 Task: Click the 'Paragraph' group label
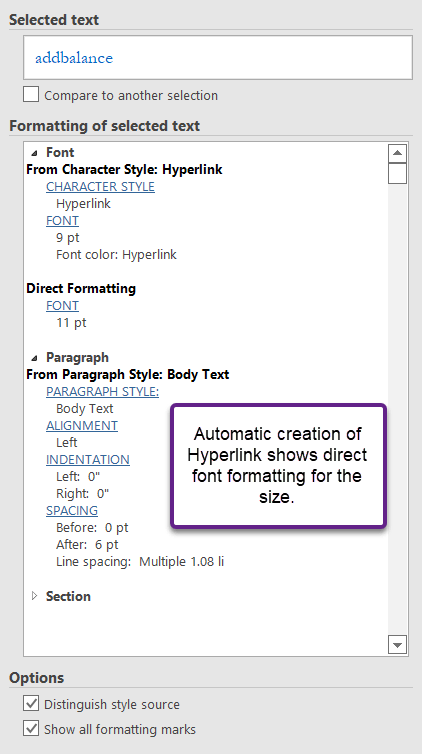click(77, 358)
